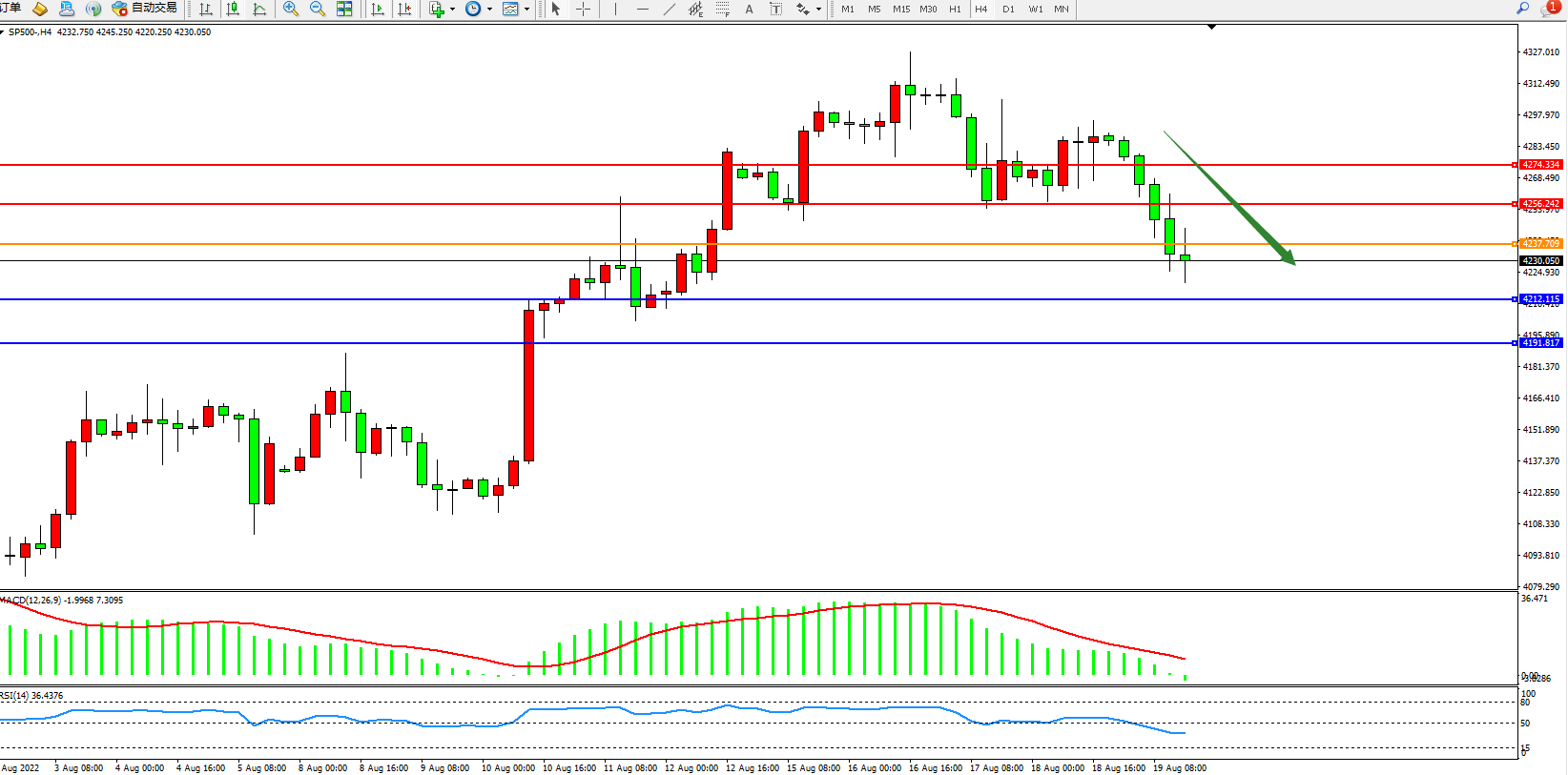Screen dimensions: 1568x775
Task: Toggle the AutoTrading (自动交易) button
Action: pos(145,9)
